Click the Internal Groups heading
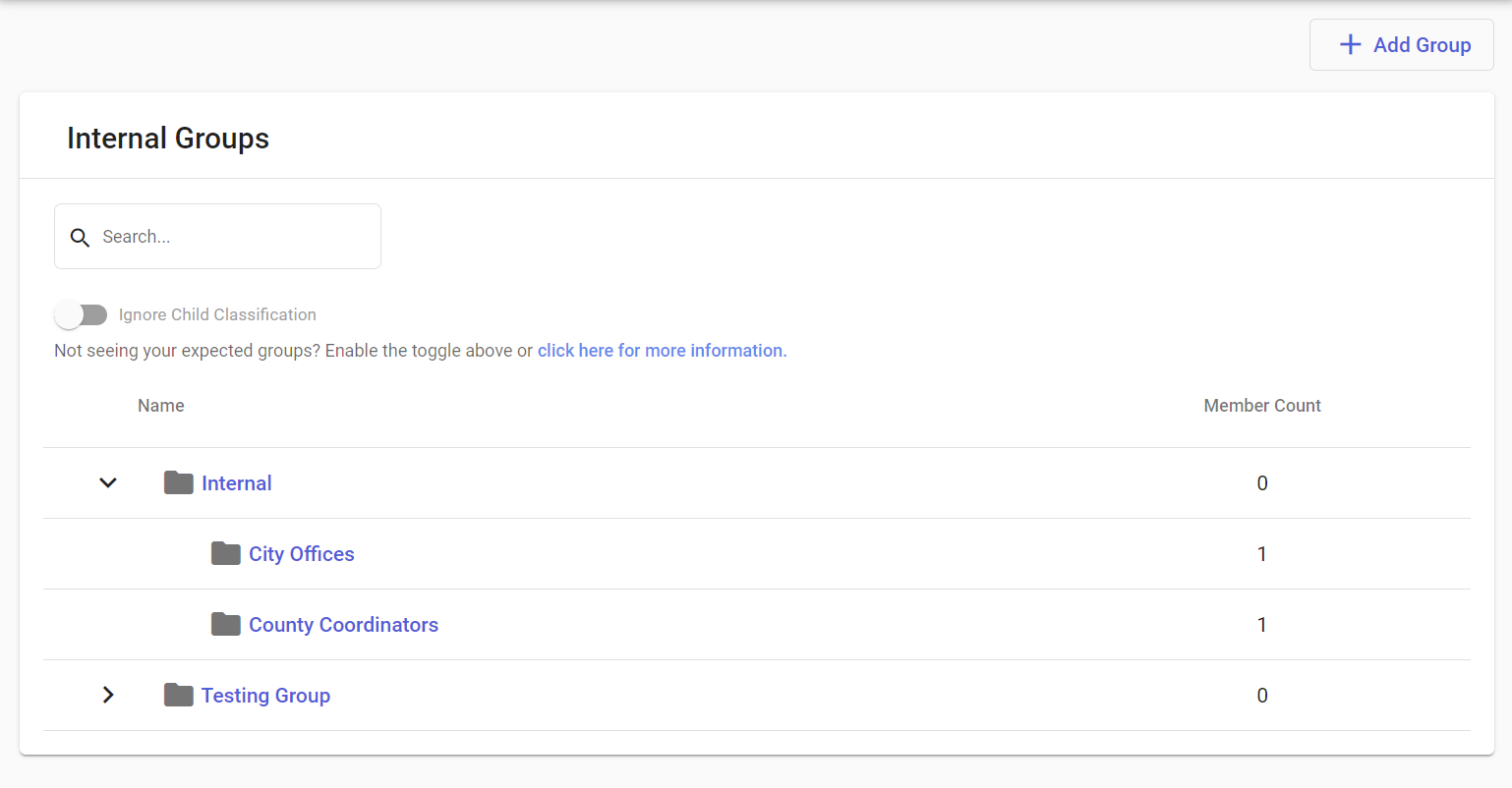The height and width of the screenshot is (788, 1512). [x=168, y=139]
